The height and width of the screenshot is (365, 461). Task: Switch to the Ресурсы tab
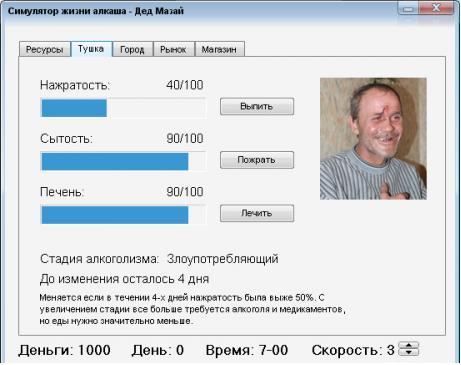coord(45,49)
